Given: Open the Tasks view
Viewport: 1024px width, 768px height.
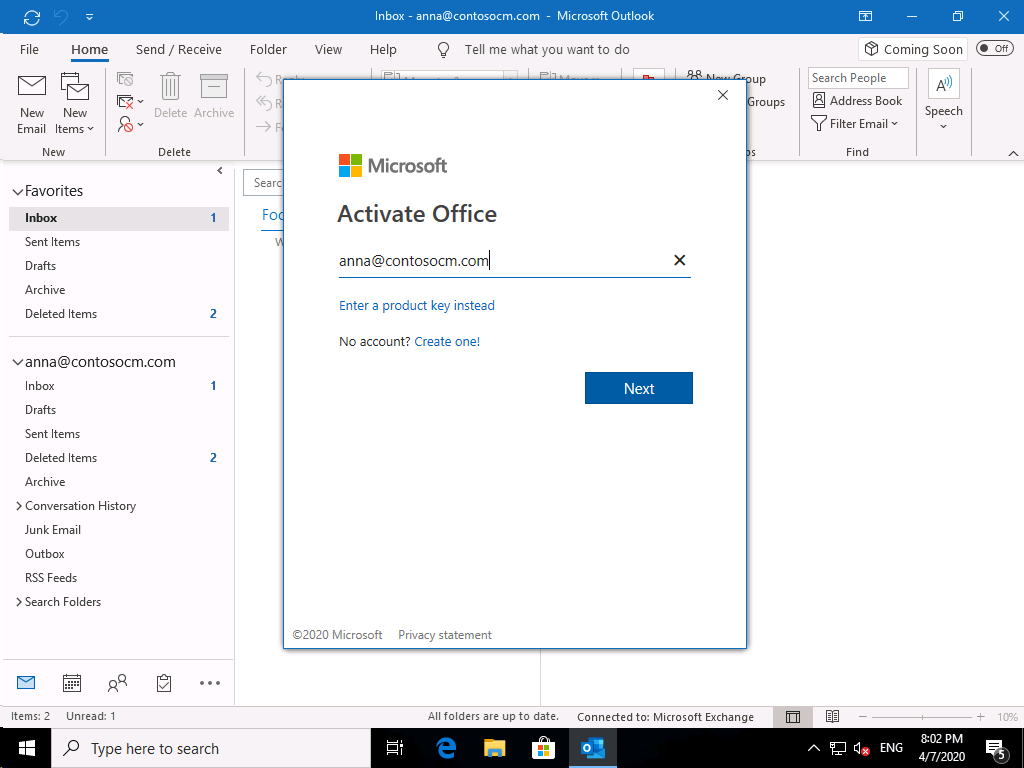Looking at the screenshot, I should click(163, 683).
